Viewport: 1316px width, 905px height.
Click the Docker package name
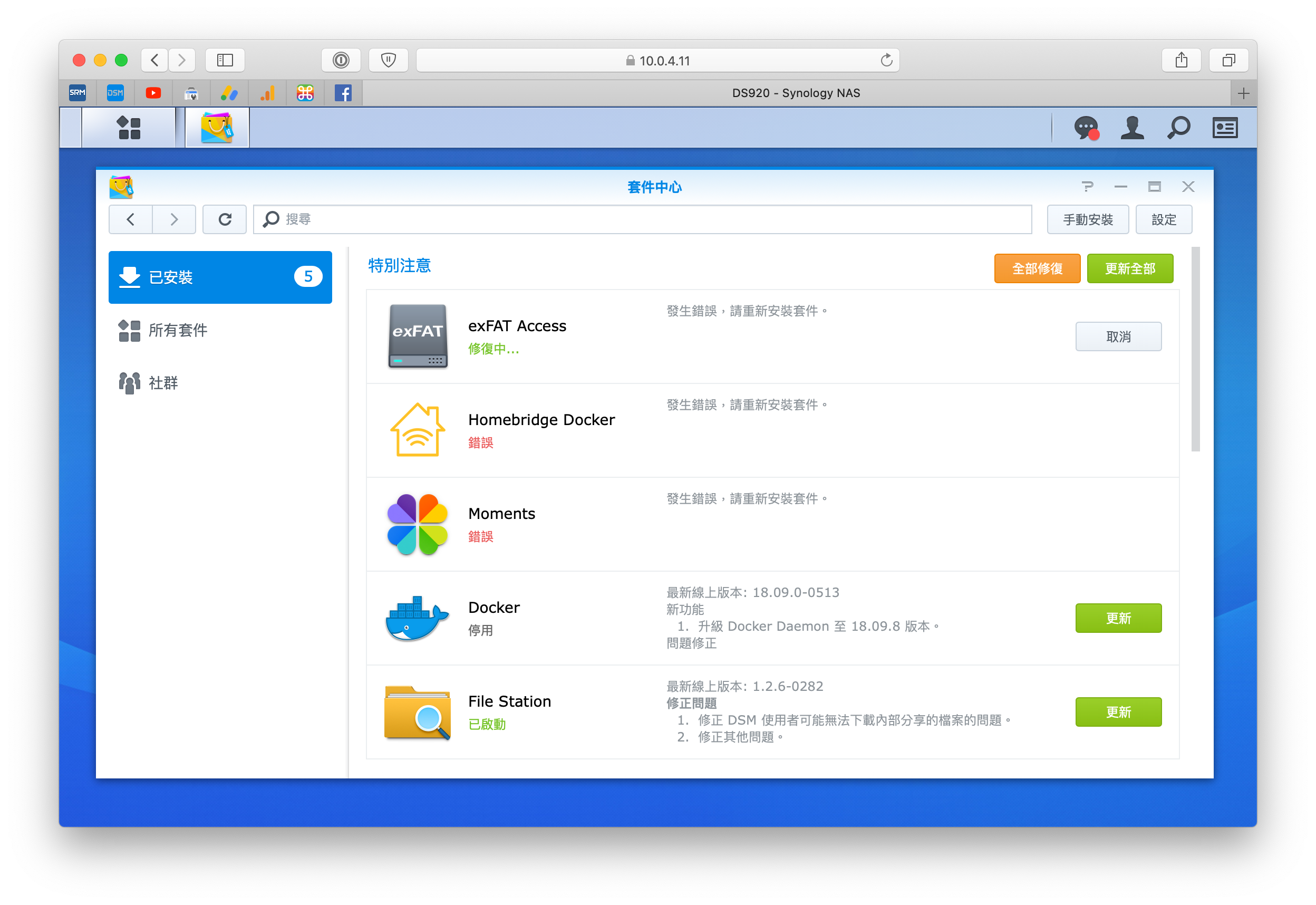(493, 608)
